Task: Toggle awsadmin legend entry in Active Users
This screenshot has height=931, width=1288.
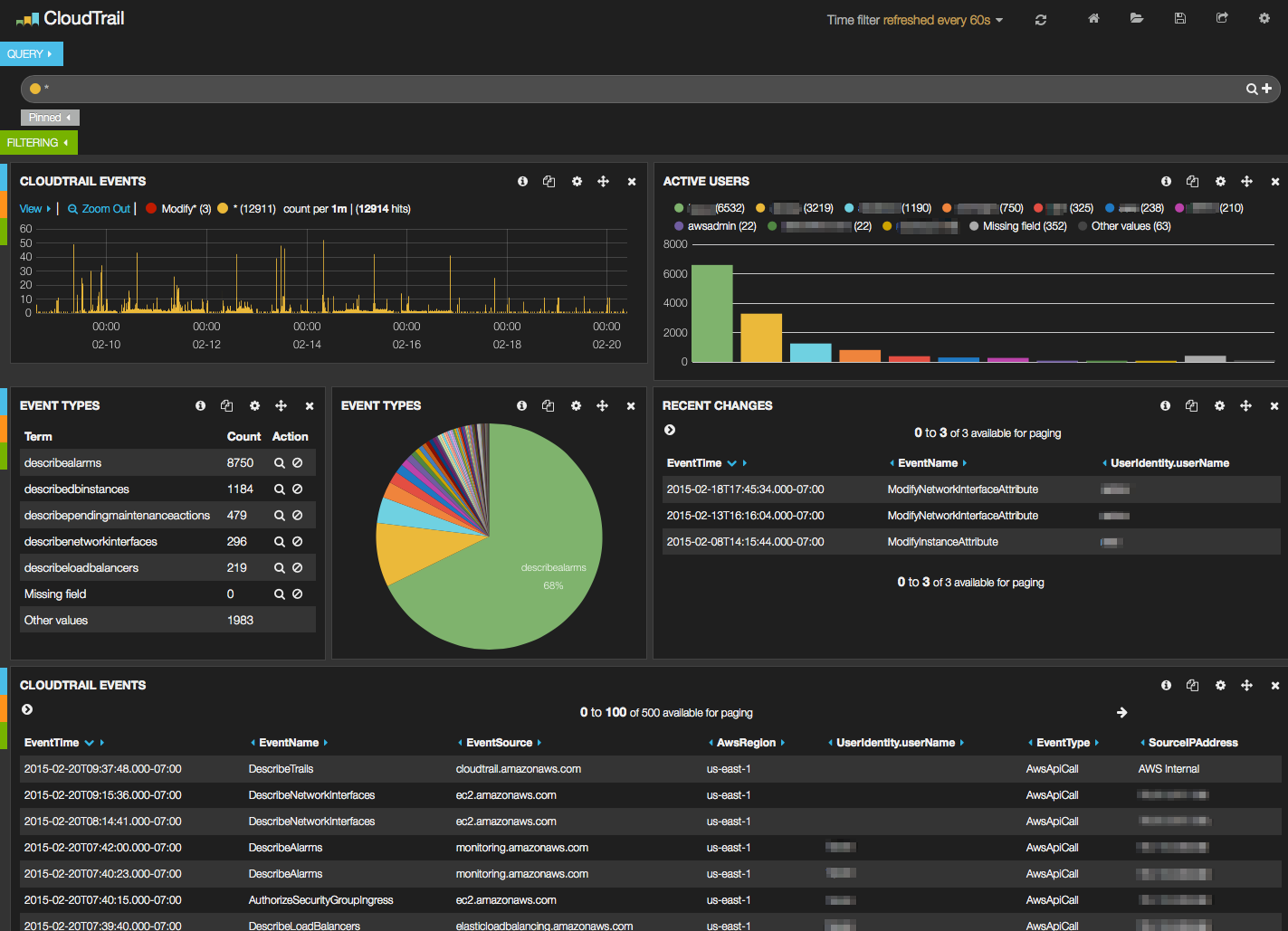Action: pyautogui.click(x=679, y=226)
